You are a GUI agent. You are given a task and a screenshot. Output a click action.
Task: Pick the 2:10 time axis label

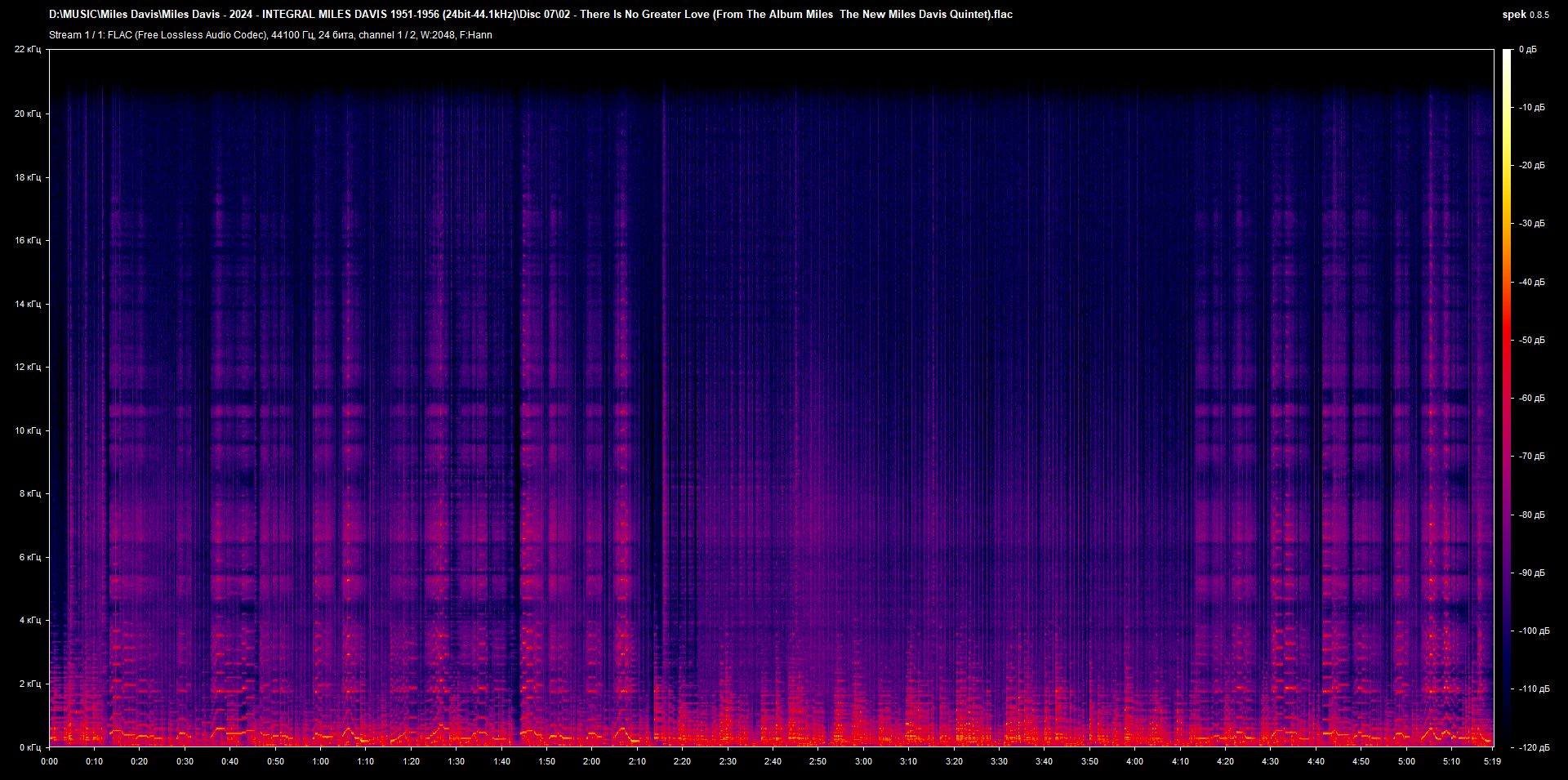(x=638, y=761)
